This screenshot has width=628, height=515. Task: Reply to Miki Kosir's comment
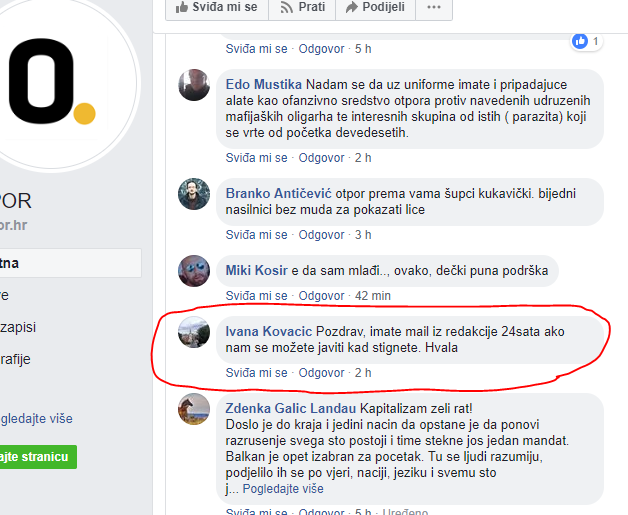(x=321, y=296)
